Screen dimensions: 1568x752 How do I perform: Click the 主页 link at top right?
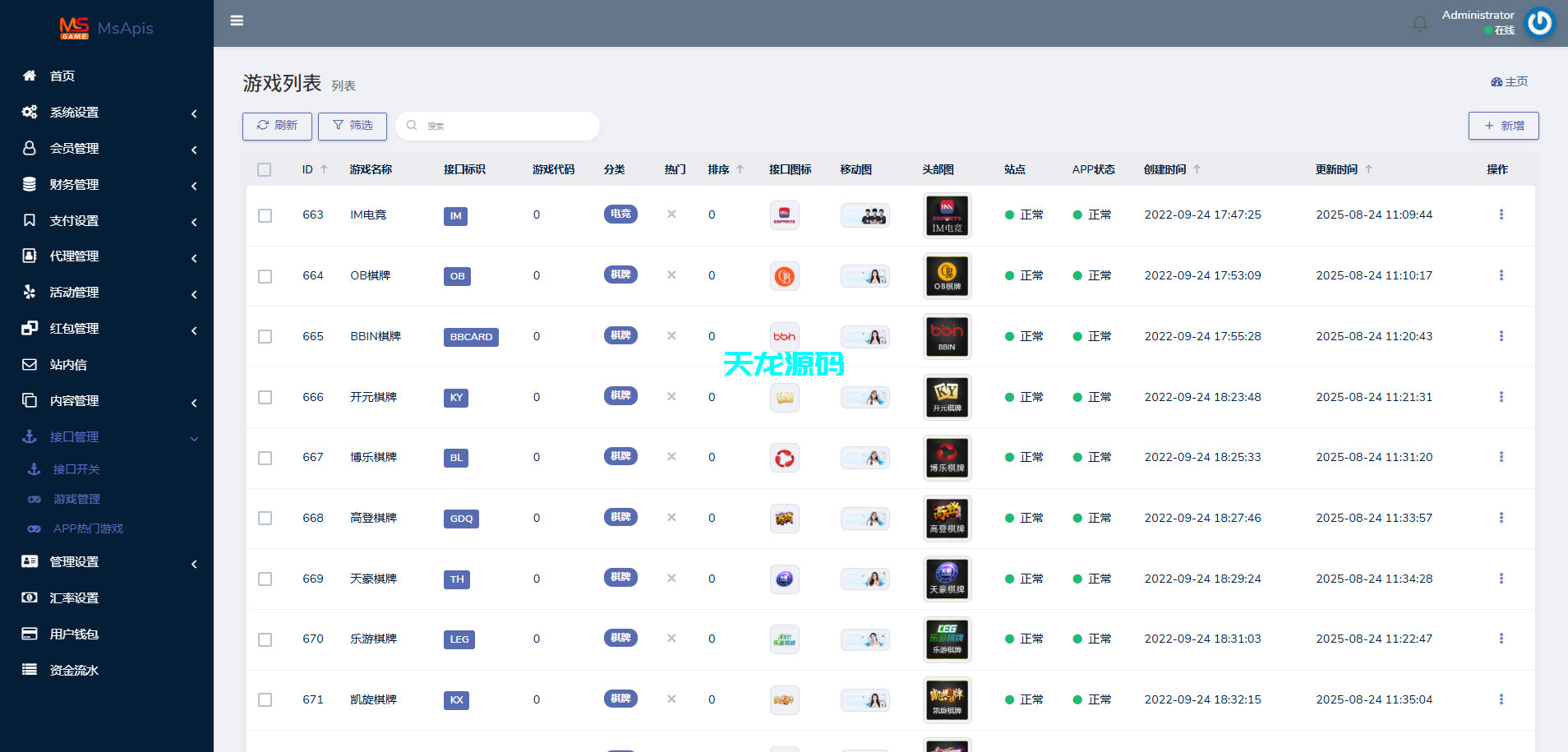1510,81
